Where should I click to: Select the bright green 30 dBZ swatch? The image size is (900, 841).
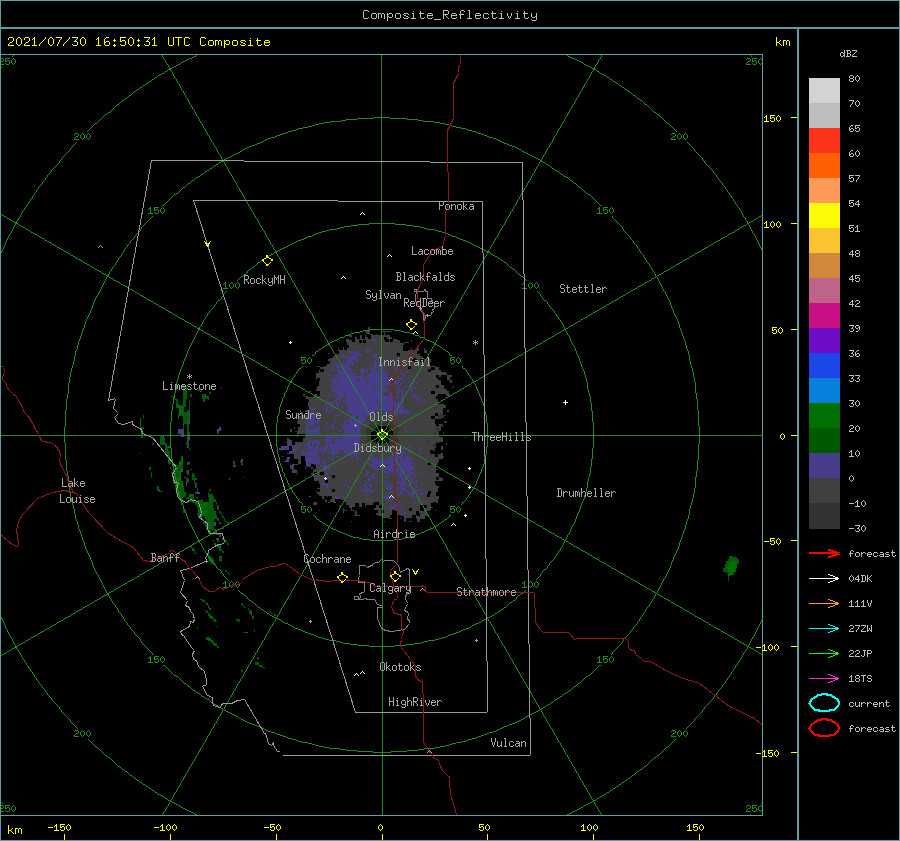824,415
